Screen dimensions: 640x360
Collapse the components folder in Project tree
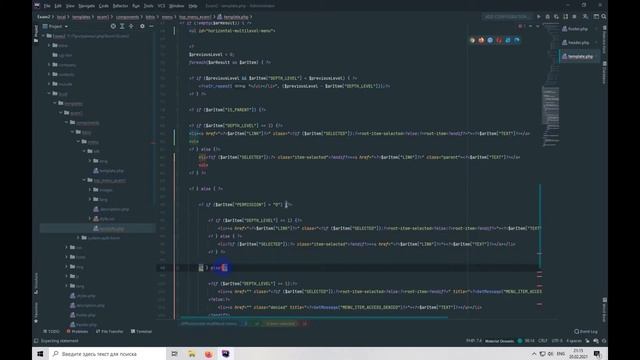coord(67,122)
